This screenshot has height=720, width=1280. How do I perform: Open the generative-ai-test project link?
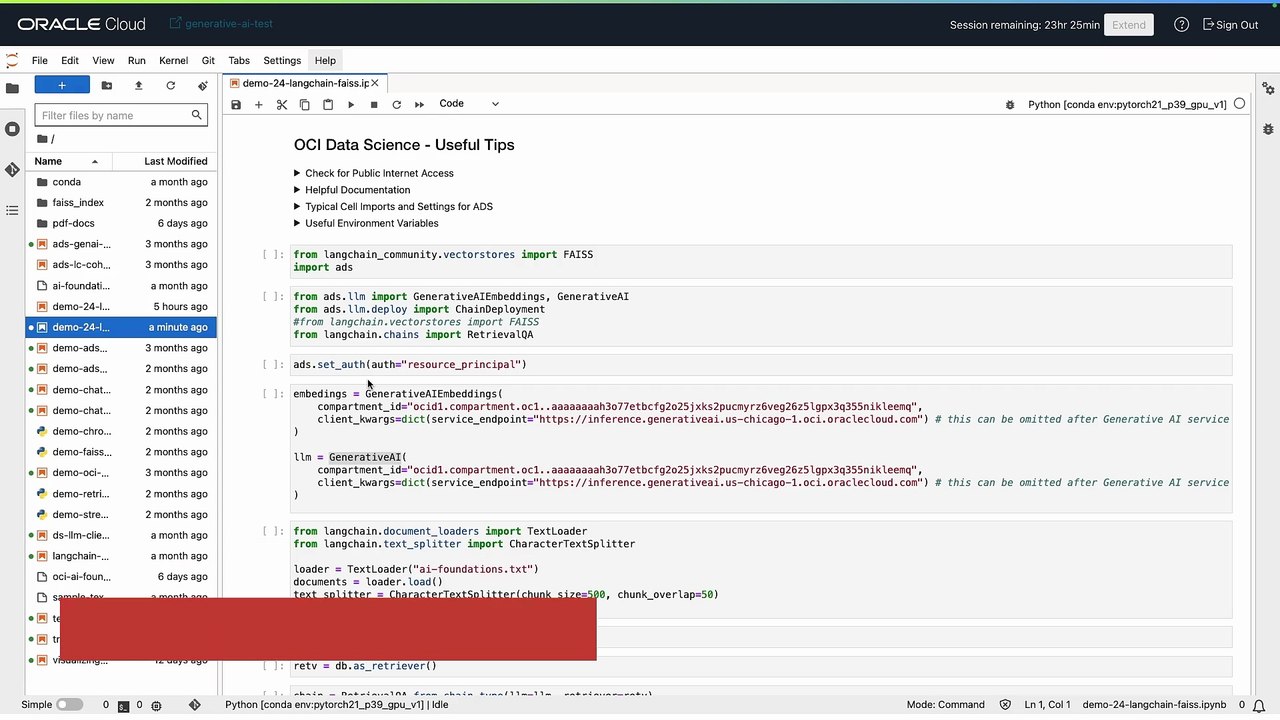tap(221, 24)
